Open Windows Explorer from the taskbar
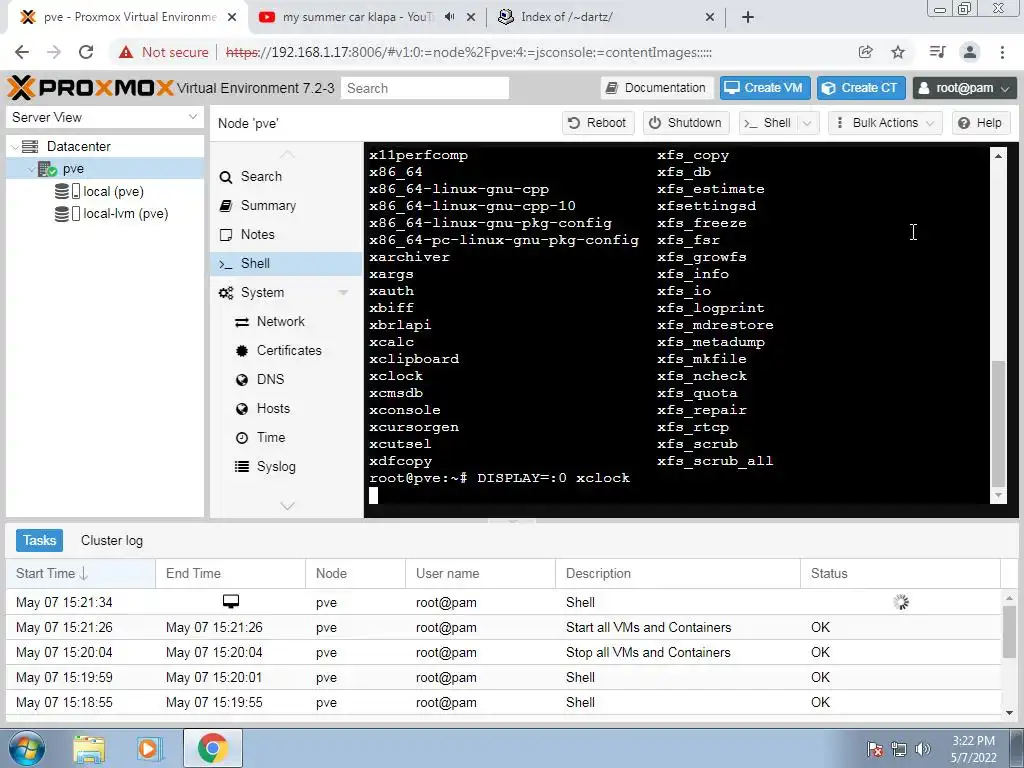The image size is (1024, 768). [89, 748]
